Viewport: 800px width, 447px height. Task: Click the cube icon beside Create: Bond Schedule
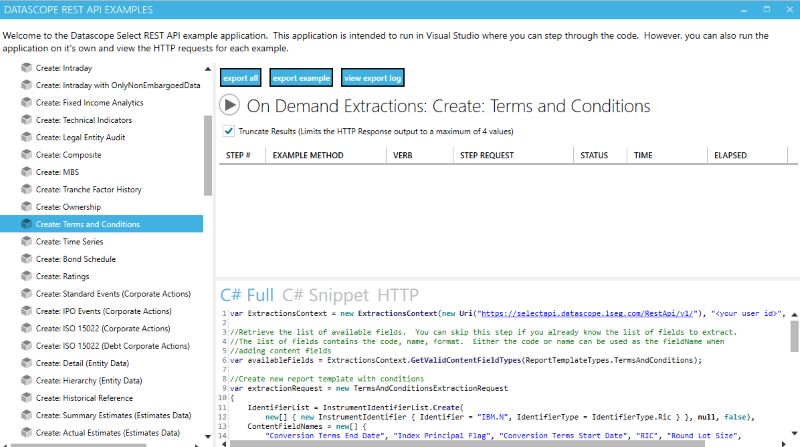tap(26, 259)
